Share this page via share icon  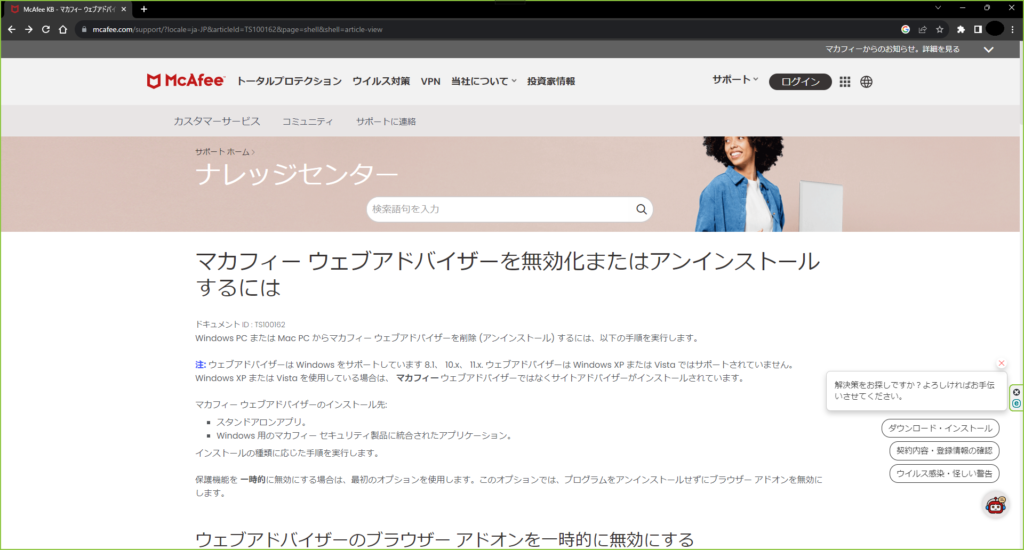click(922, 29)
